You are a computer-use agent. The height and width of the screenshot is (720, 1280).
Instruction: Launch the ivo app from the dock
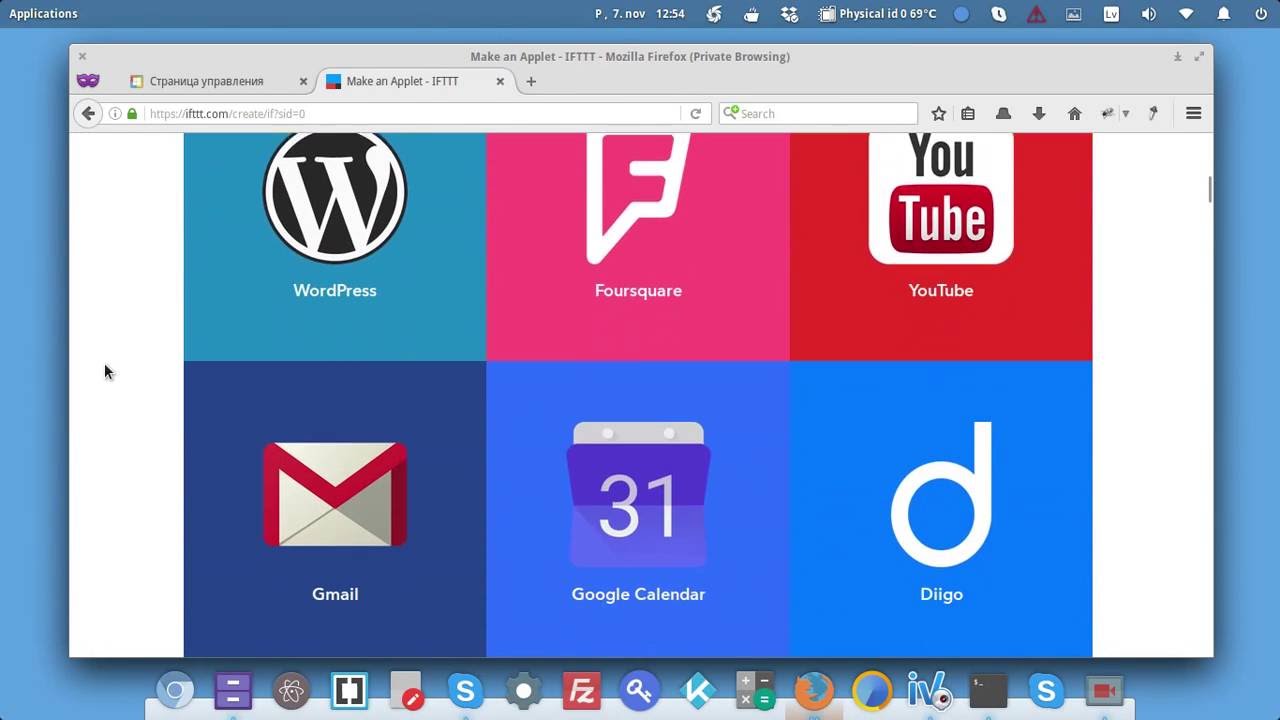(930, 691)
